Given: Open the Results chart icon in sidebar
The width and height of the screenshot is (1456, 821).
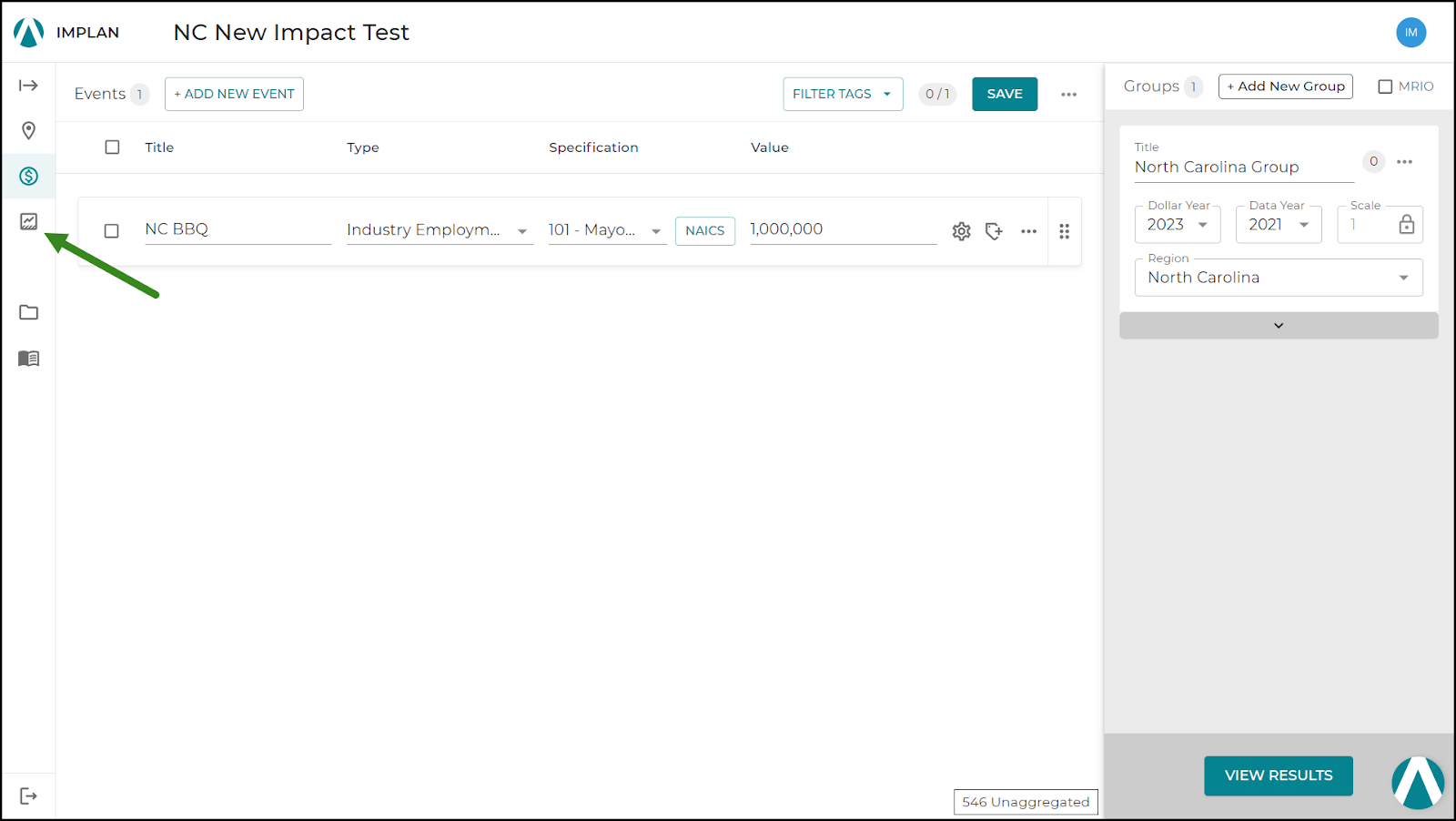Looking at the screenshot, I should coord(28,222).
